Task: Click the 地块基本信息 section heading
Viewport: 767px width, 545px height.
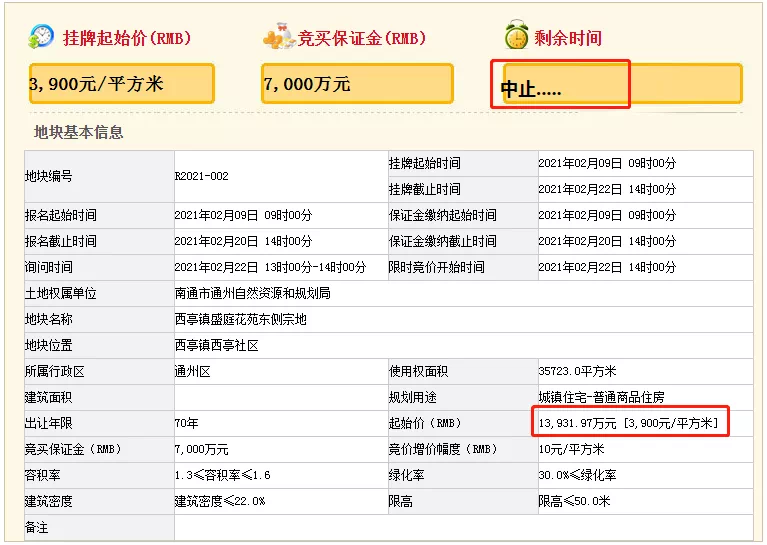Action: pyautogui.click(x=78, y=133)
